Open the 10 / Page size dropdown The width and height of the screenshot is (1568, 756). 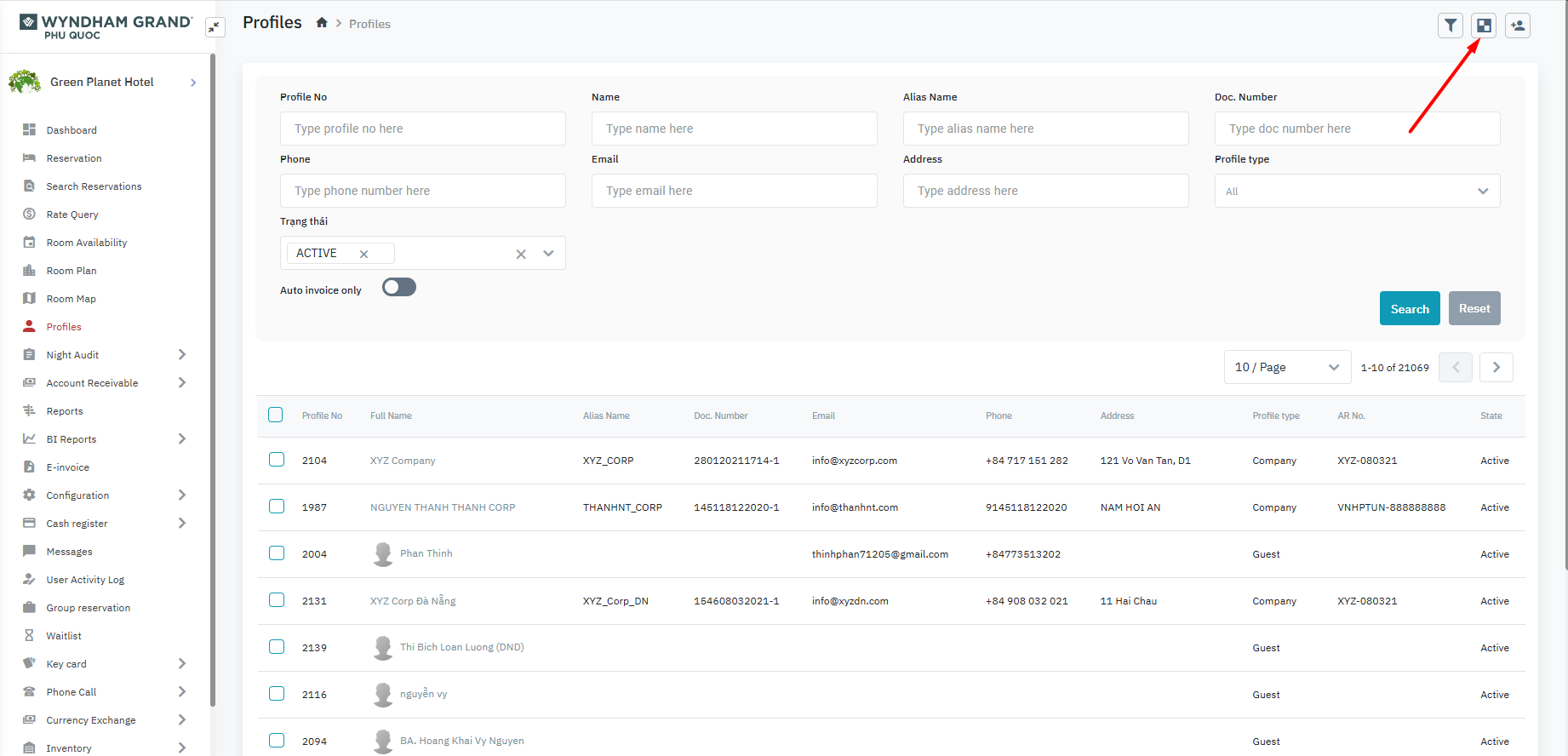pyautogui.click(x=1286, y=368)
